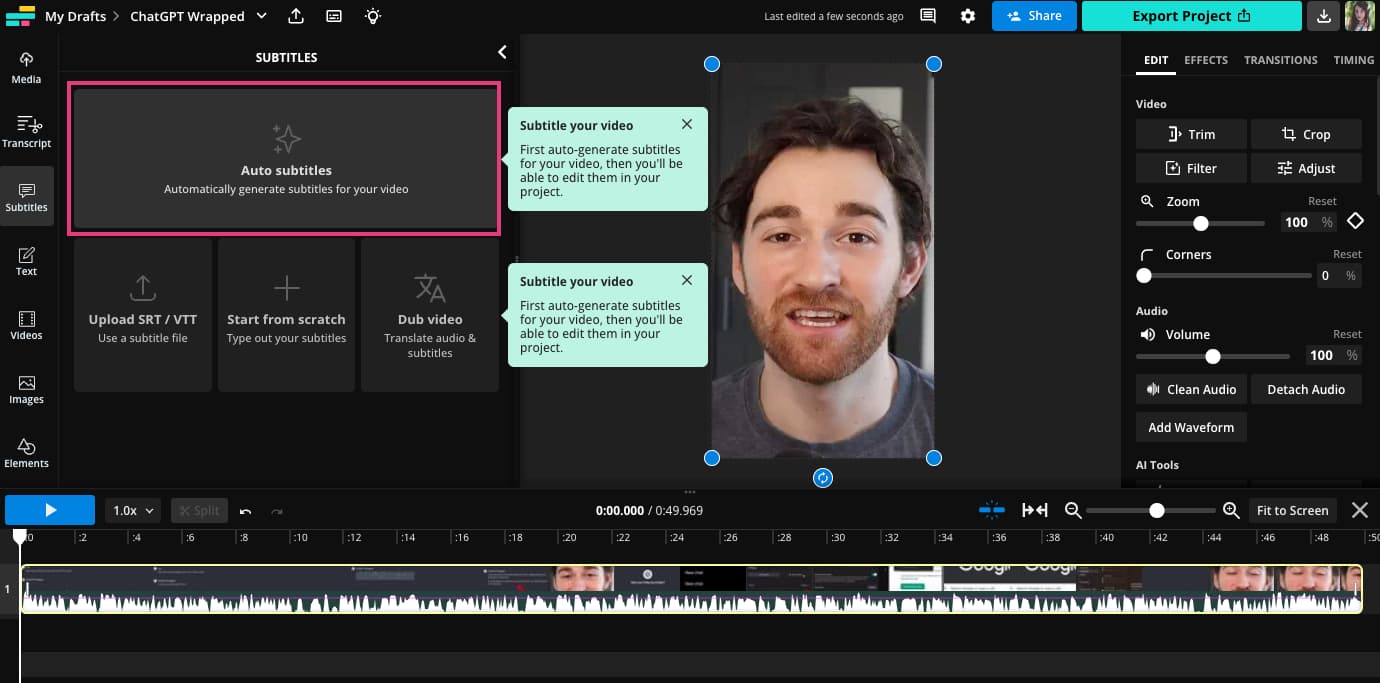Click the Filter button

(1191, 168)
